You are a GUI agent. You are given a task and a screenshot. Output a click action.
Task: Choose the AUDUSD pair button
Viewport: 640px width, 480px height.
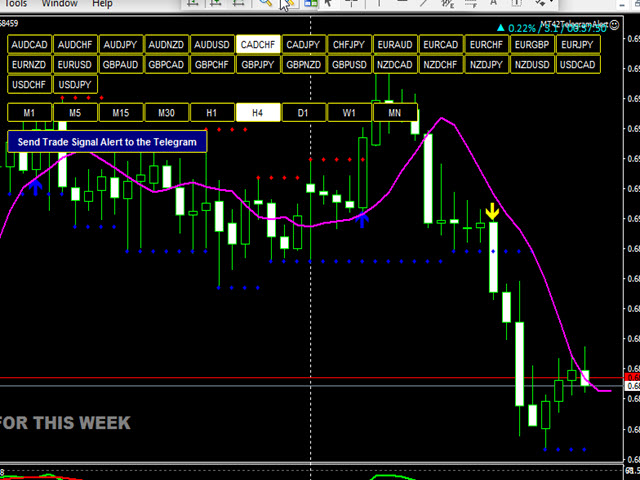click(x=212, y=44)
